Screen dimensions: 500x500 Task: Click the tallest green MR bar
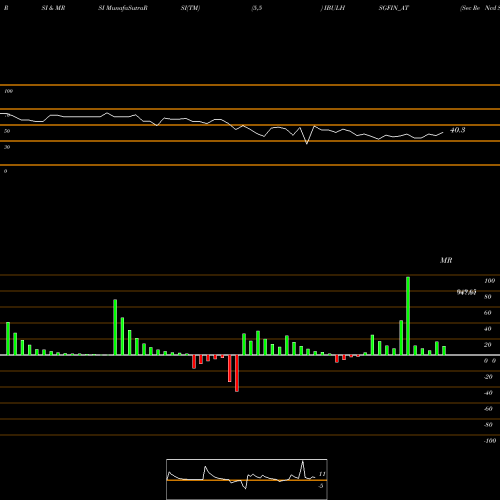(408, 316)
